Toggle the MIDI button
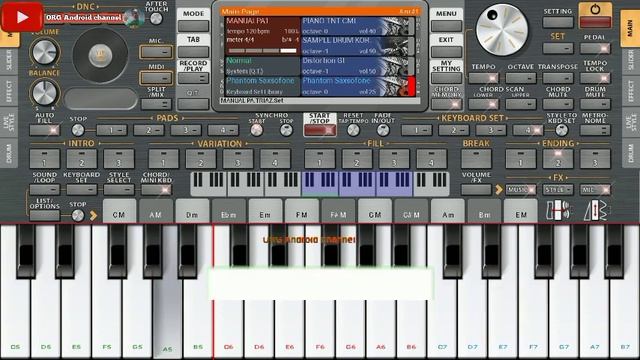The width and height of the screenshot is (640, 360). pos(156,78)
